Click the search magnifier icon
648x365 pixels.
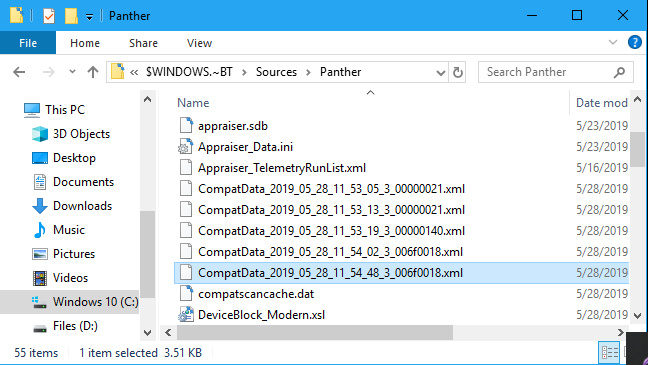[619, 72]
